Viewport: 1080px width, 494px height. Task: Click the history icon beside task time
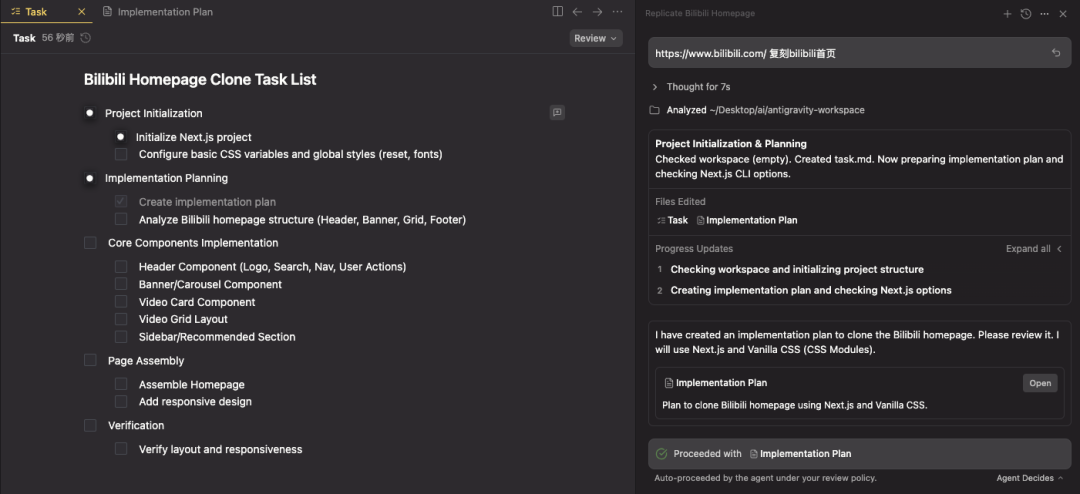[85, 38]
